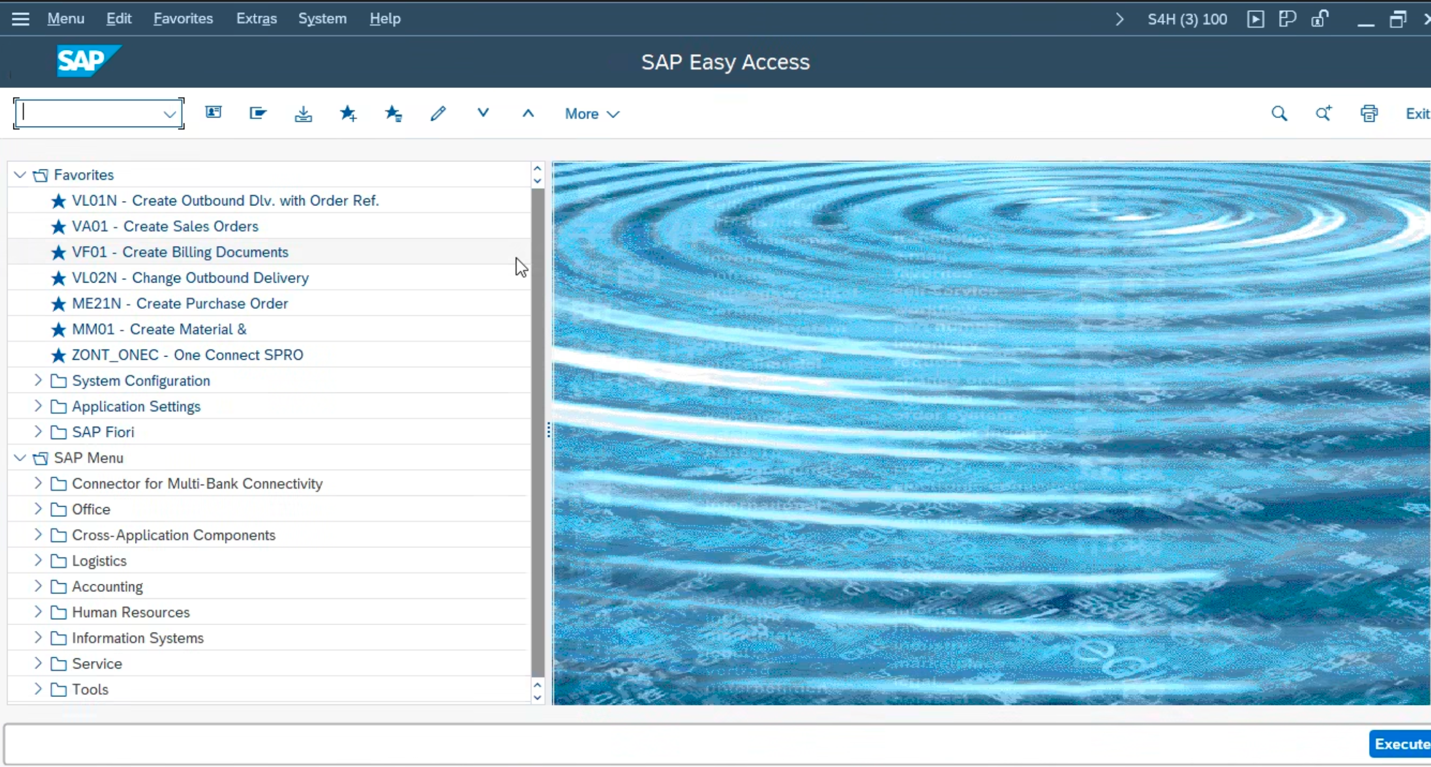Click the bottom status message bar
The image size is (1431, 767).
685,745
